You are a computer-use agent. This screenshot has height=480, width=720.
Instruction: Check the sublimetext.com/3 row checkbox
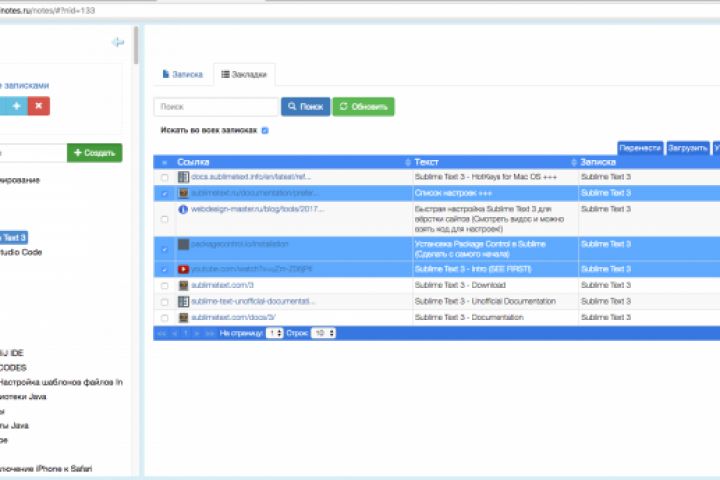(x=164, y=286)
